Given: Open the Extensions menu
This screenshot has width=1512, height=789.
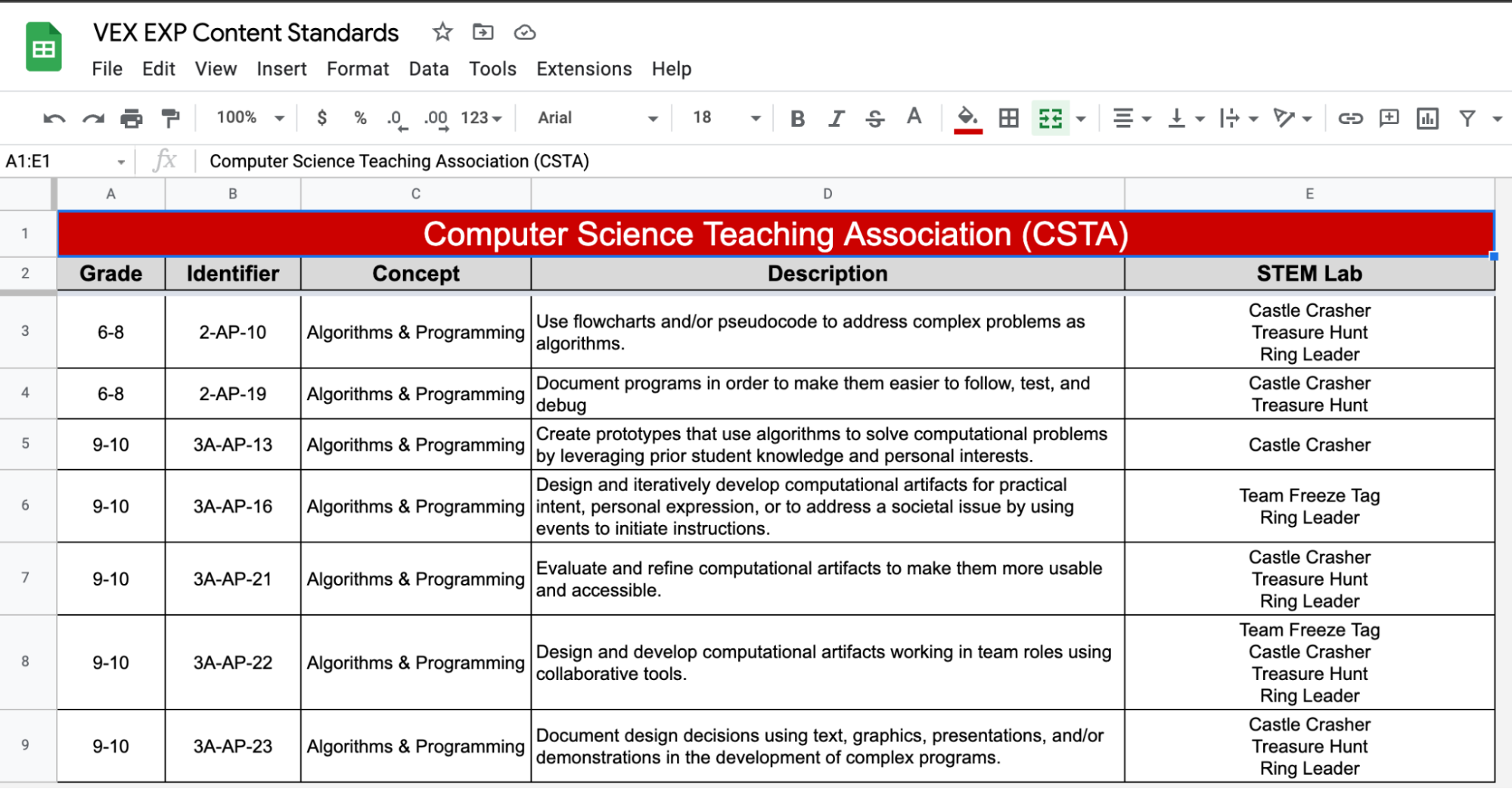Looking at the screenshot, I should [583, 69].
